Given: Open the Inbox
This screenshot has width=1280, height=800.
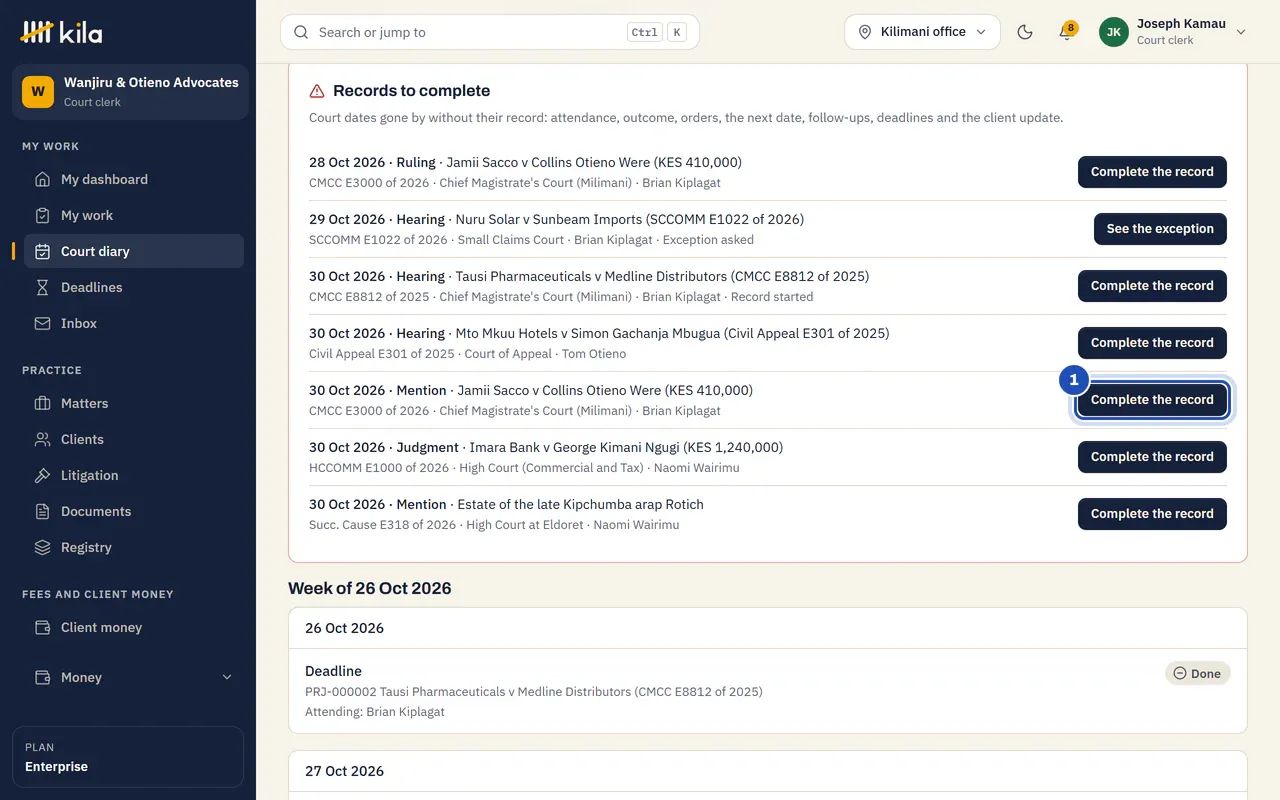Looking at the screenshot, I should point(134,323).
